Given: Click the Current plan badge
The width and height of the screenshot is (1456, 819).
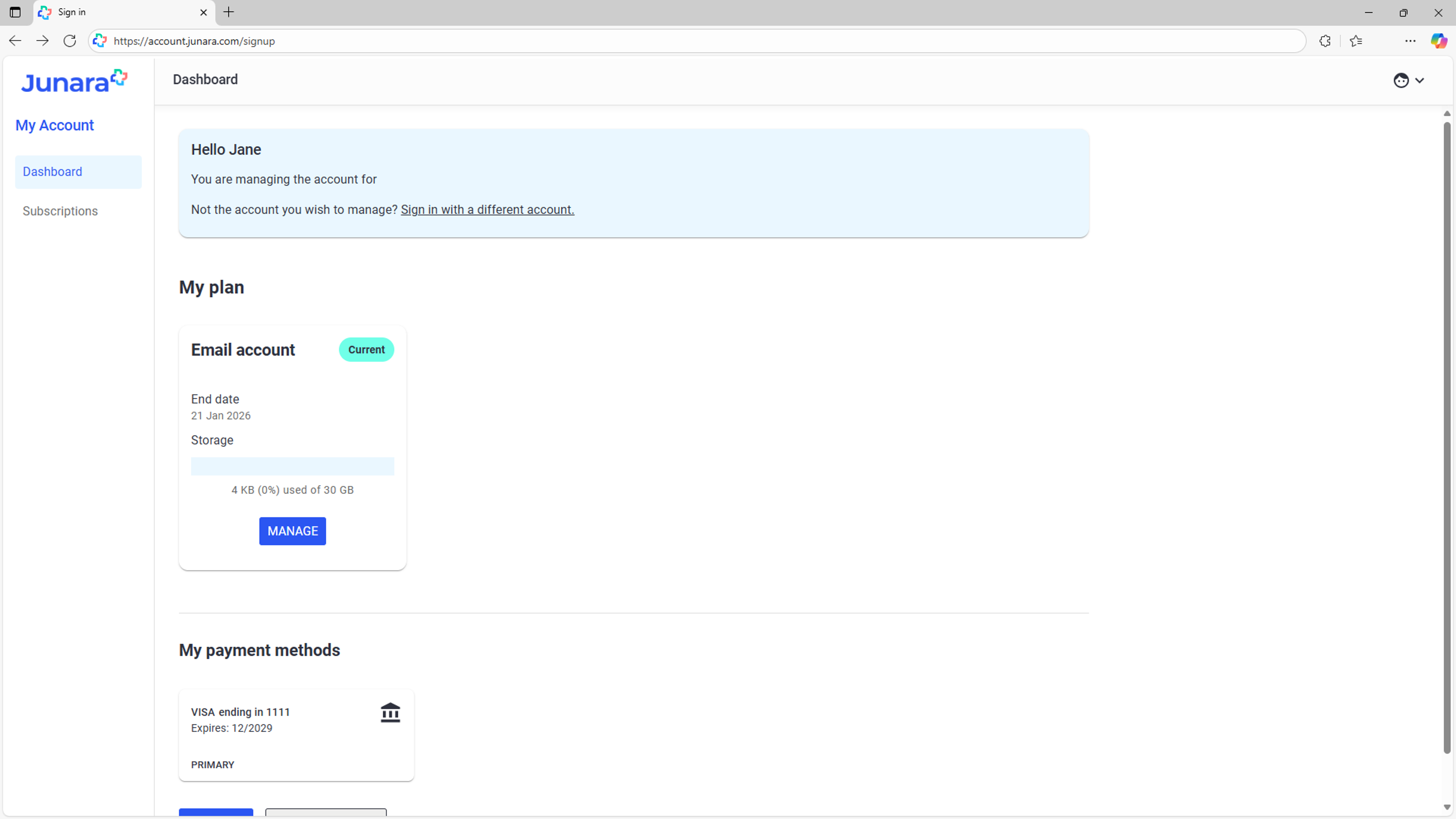Looking at the screenshot, I should point(366,349).
